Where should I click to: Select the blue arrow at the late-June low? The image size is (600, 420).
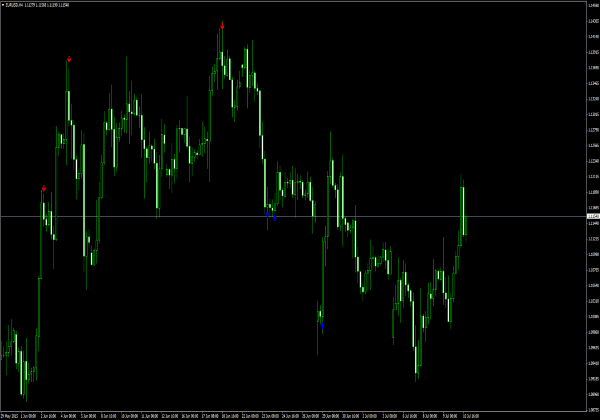tap(322, 326)
